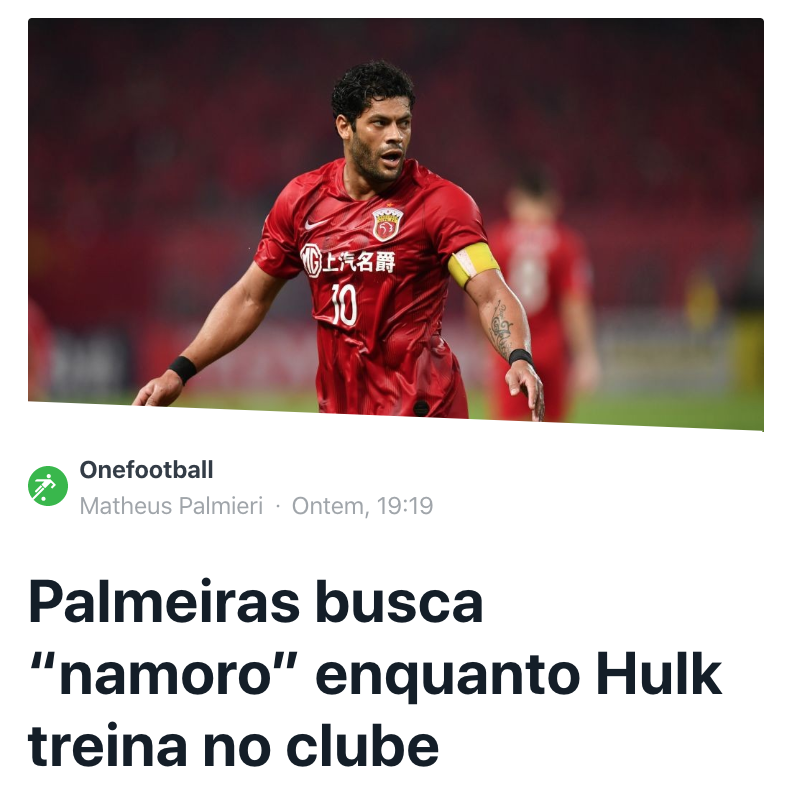Click the Nike swoosh on the jersey

316,224
